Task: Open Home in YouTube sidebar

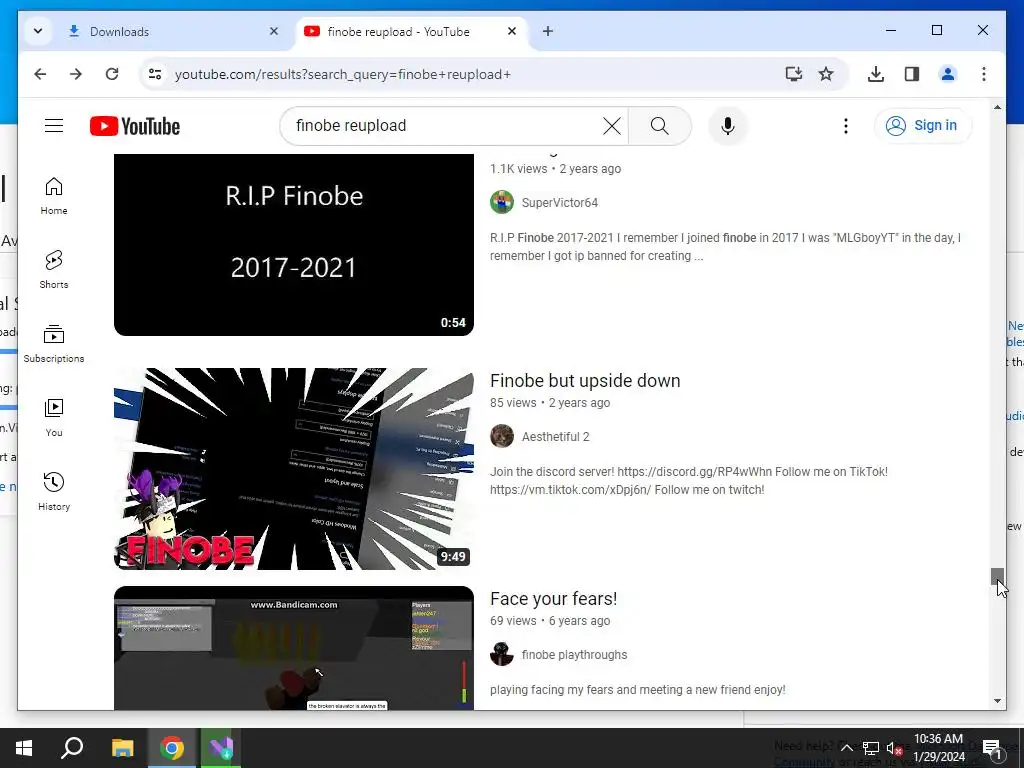Action: 54,196
